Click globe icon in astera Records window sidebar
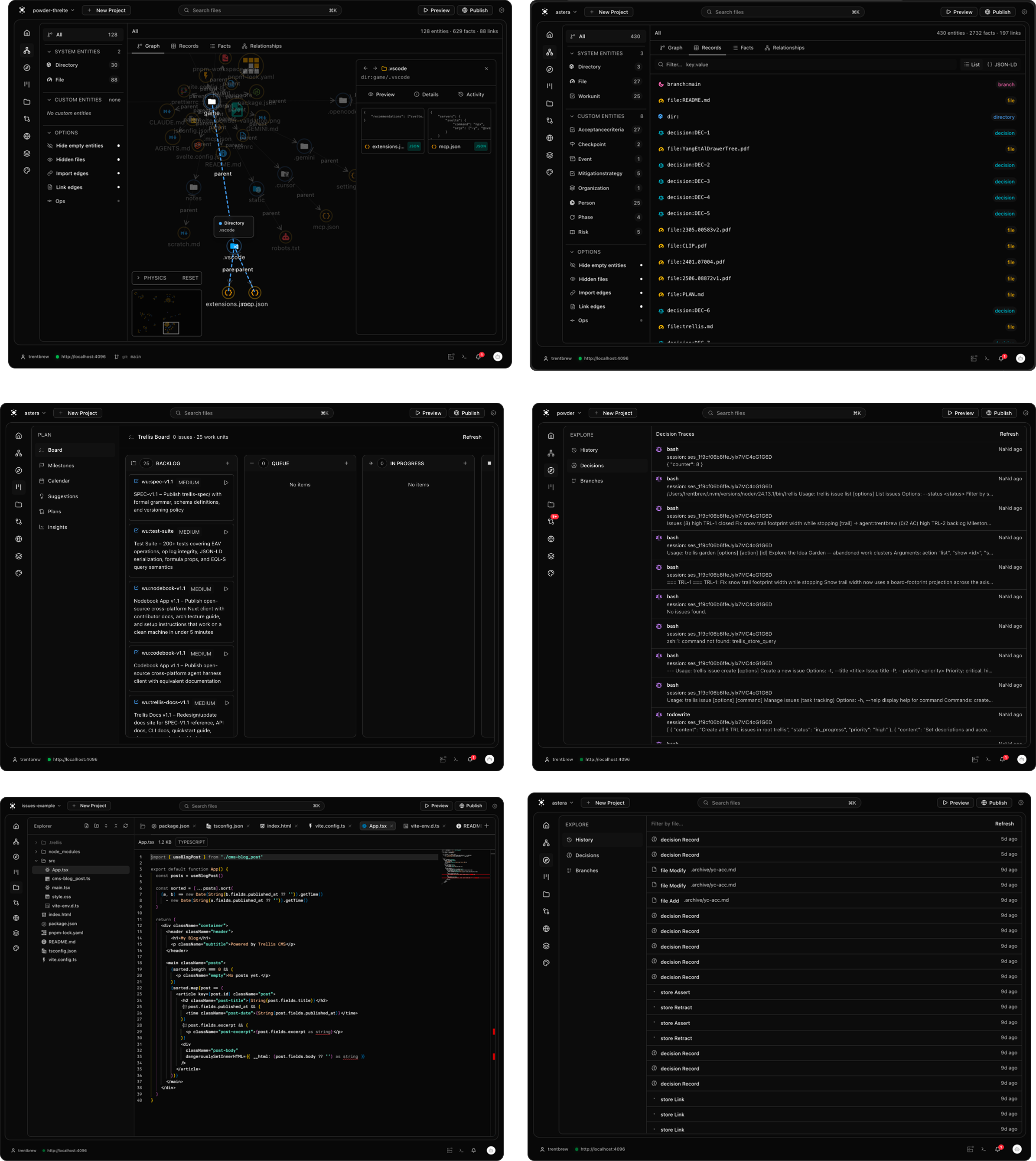Image resolution: width=1036 pixels, height=1161 pixels. (x=549, y=138)
